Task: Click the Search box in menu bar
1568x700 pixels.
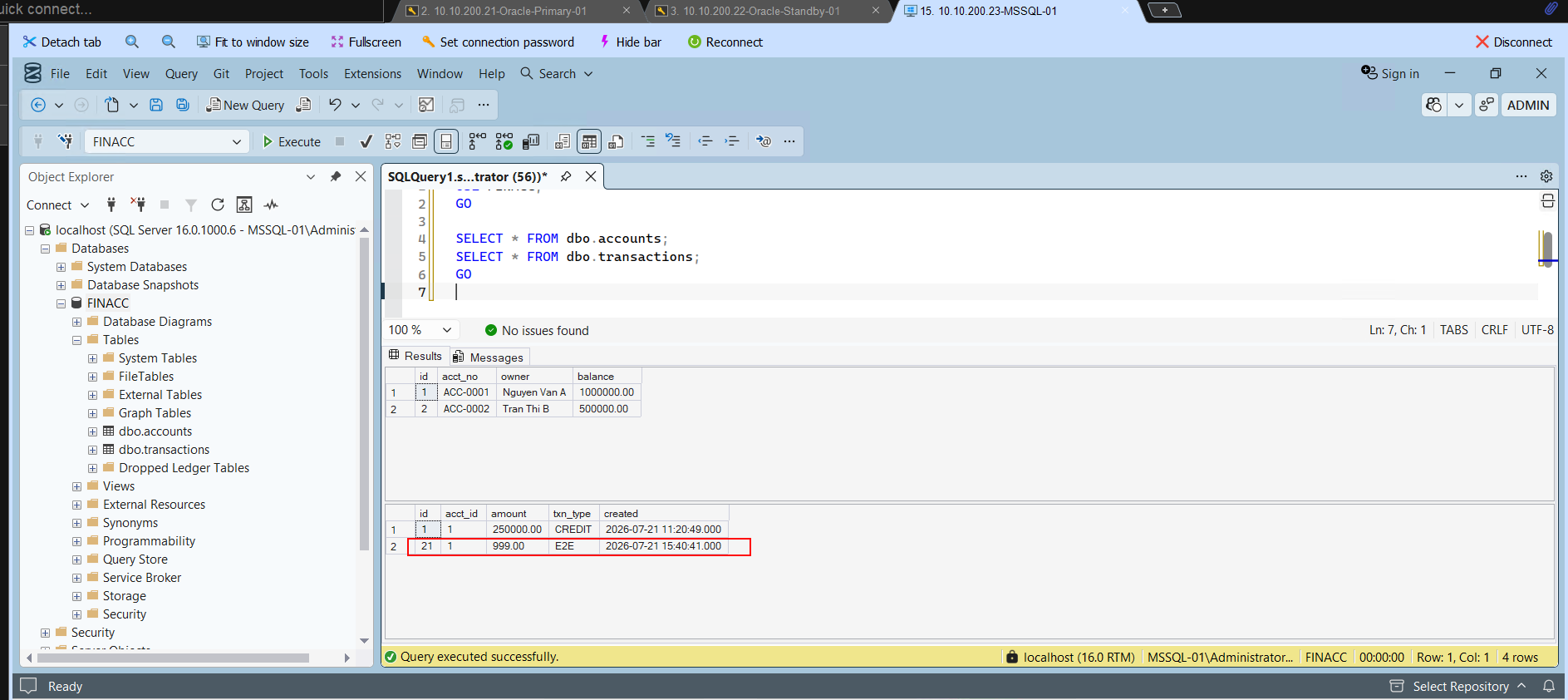Action: [557, 73]
